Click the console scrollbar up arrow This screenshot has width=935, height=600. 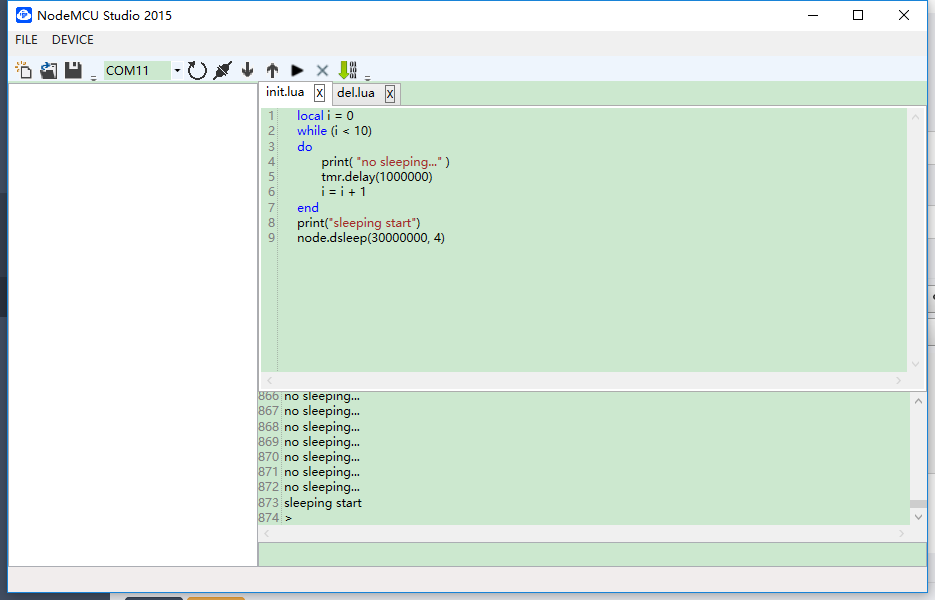point(918,401)
